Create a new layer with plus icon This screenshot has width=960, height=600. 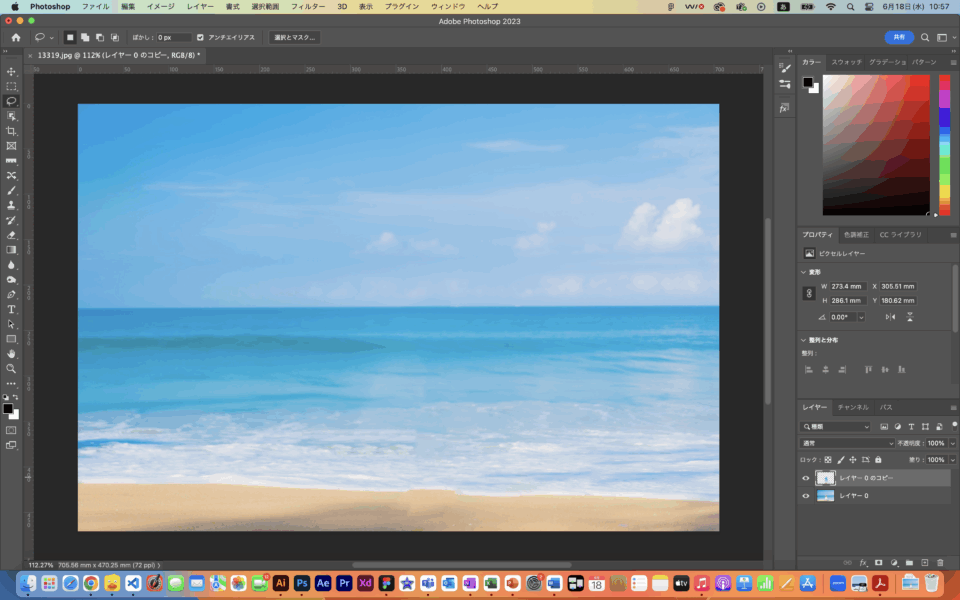click(x=924, y=563)
